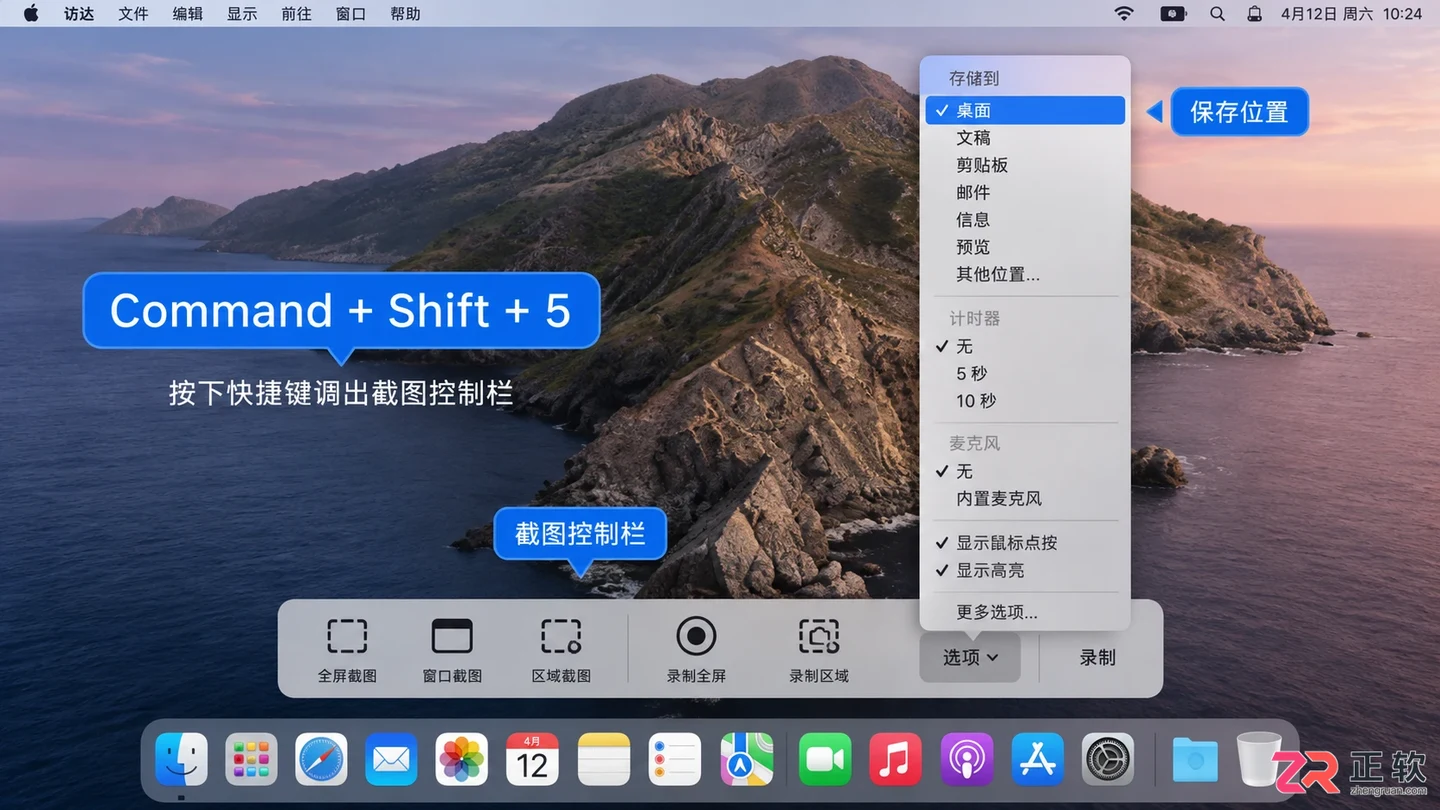The width and height of the screenshot is (1440, 810).
Task: Open App Store in the Dock
Action: 1037,759
